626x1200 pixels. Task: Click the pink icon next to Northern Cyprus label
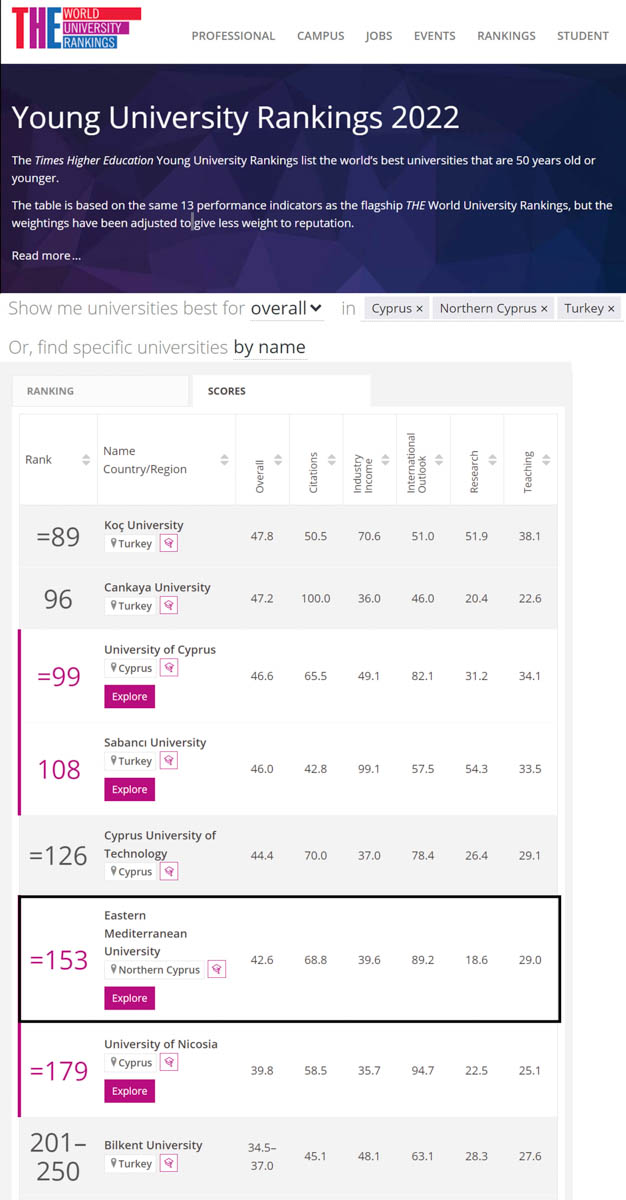click(x=217, y=969)
